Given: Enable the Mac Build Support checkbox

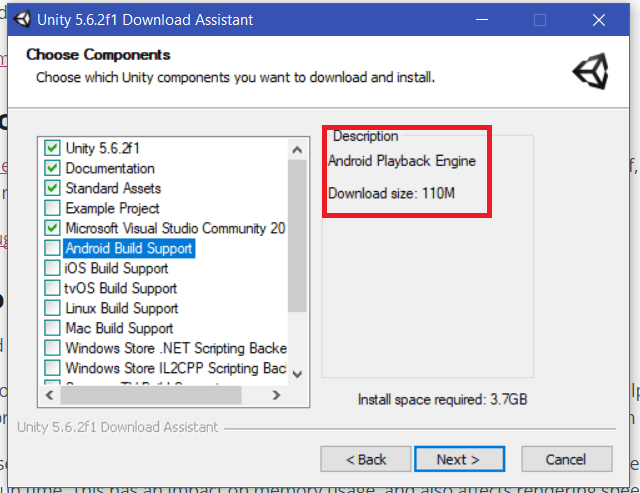Looking at the screenshot, I should click(52, 328).
